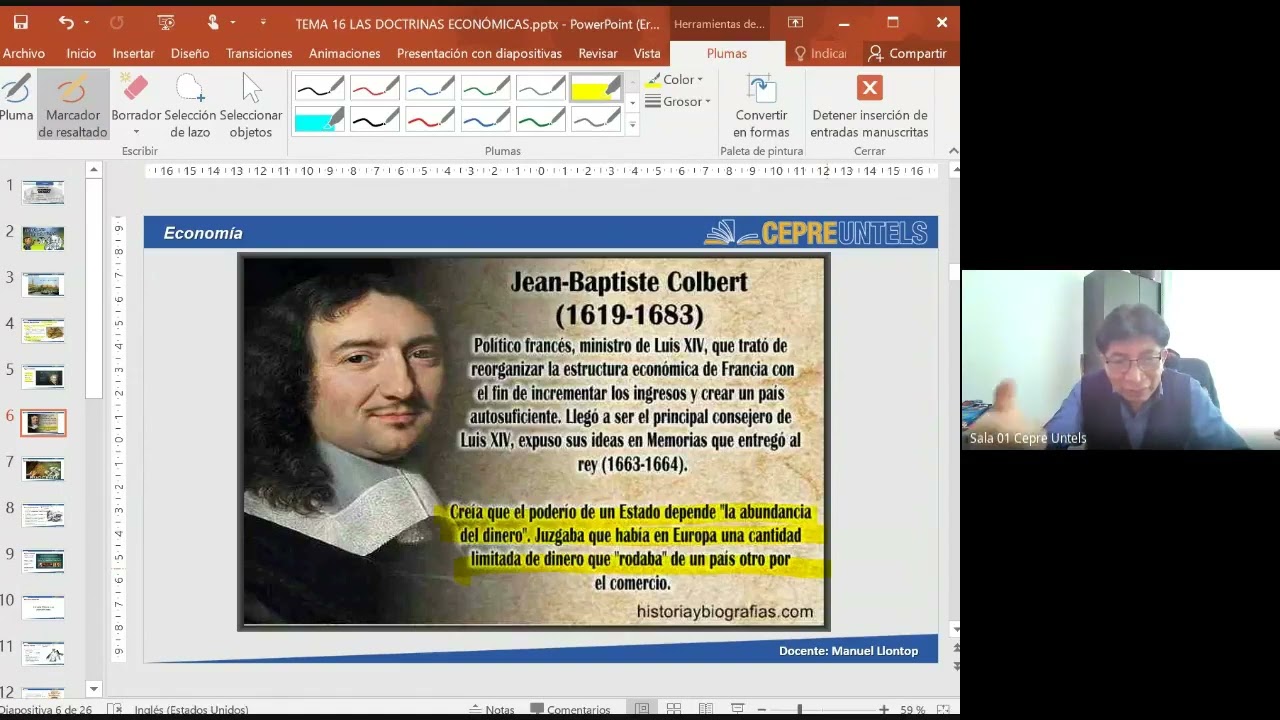Screen dimensions: 1280x720
Task: Switch to the Animaciones tab
Action: click(344, 53)
